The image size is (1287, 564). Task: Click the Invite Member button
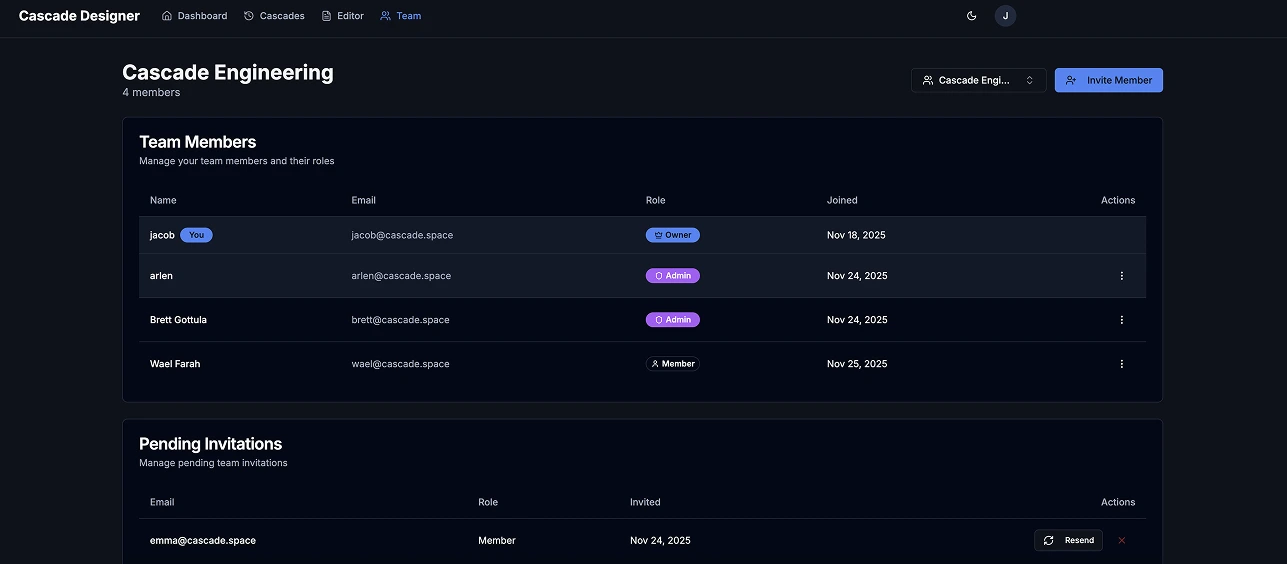(1108, 80)
